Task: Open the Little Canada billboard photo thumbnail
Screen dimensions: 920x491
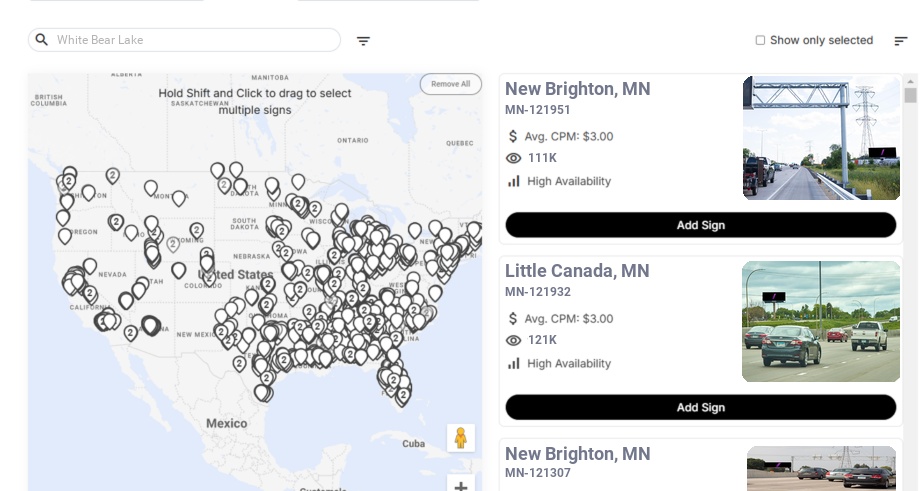Action: tap(821, 321)
